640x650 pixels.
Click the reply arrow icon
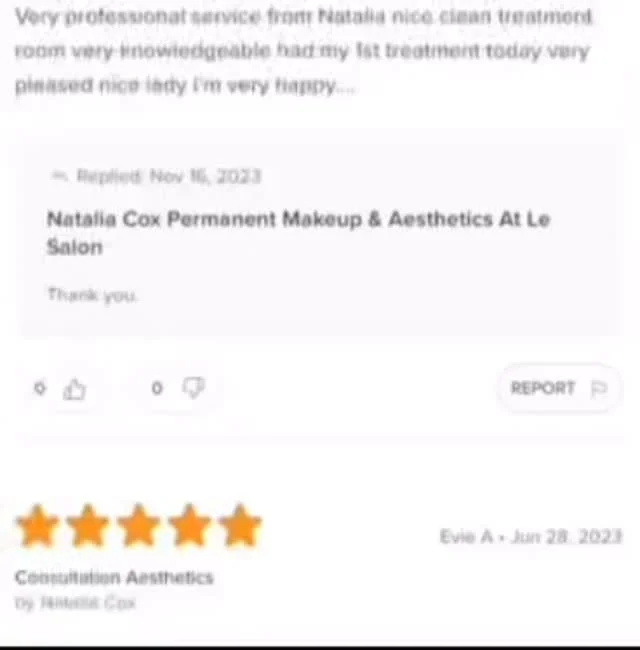point(59,176)
